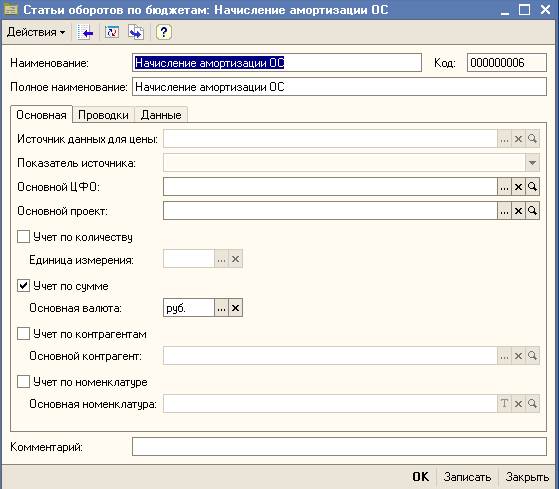
Task: Click the Основной ЦФО input field
Action: tap(330, 187)
